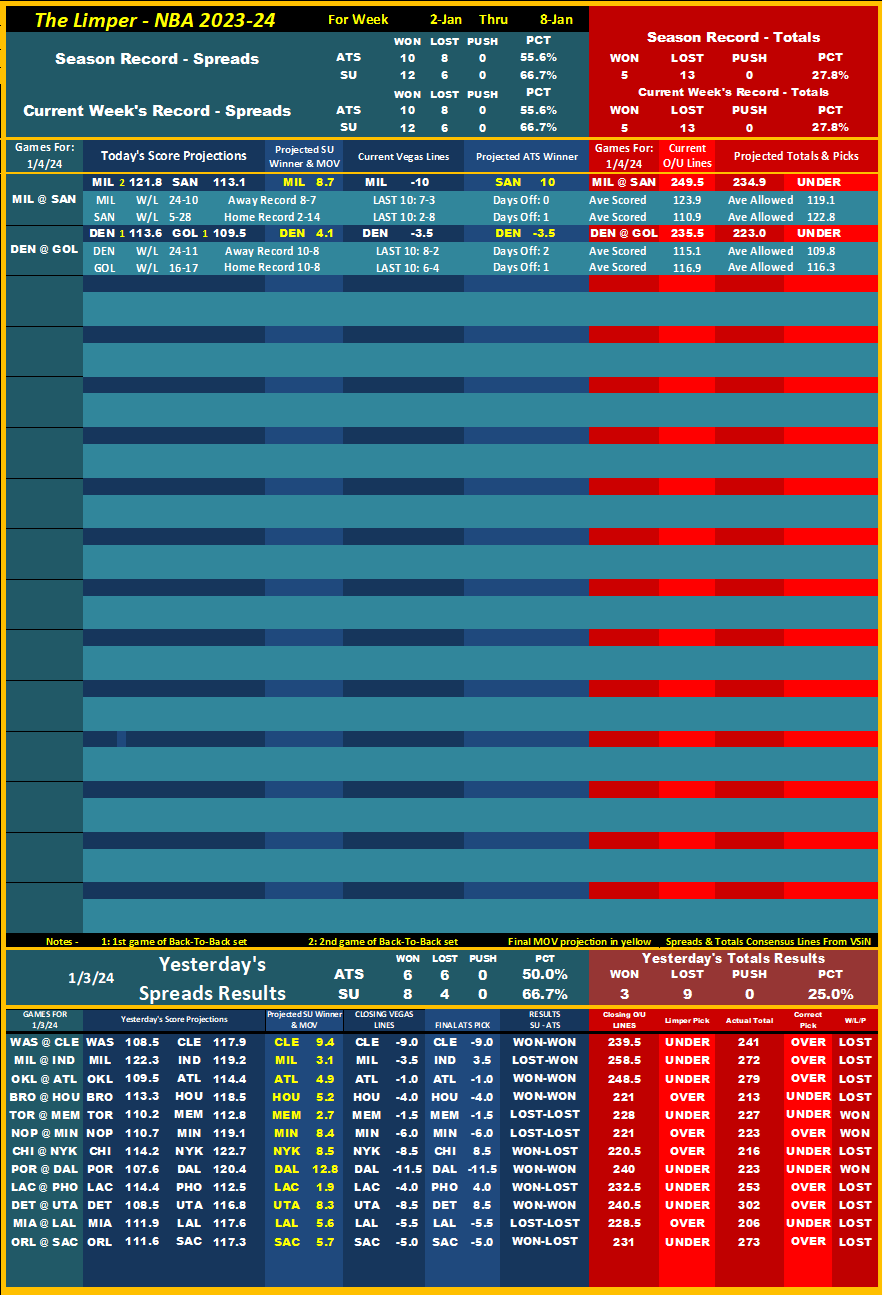Select the 'Projected ATS Winner' header cell
Viewport: 883px width, 1296px height.
[526, 156]
